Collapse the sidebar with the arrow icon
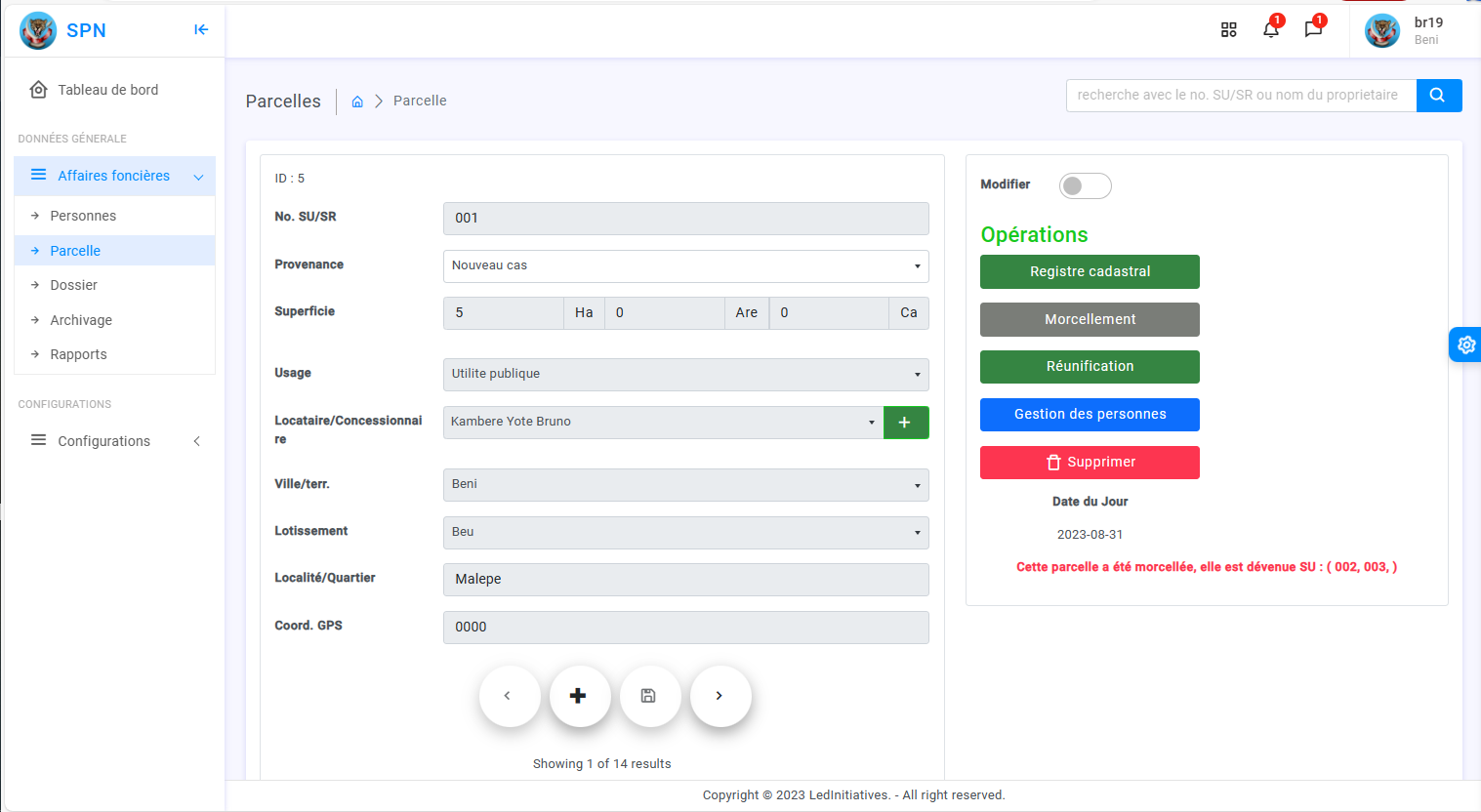1481x812 pixels. click(201, 29)
